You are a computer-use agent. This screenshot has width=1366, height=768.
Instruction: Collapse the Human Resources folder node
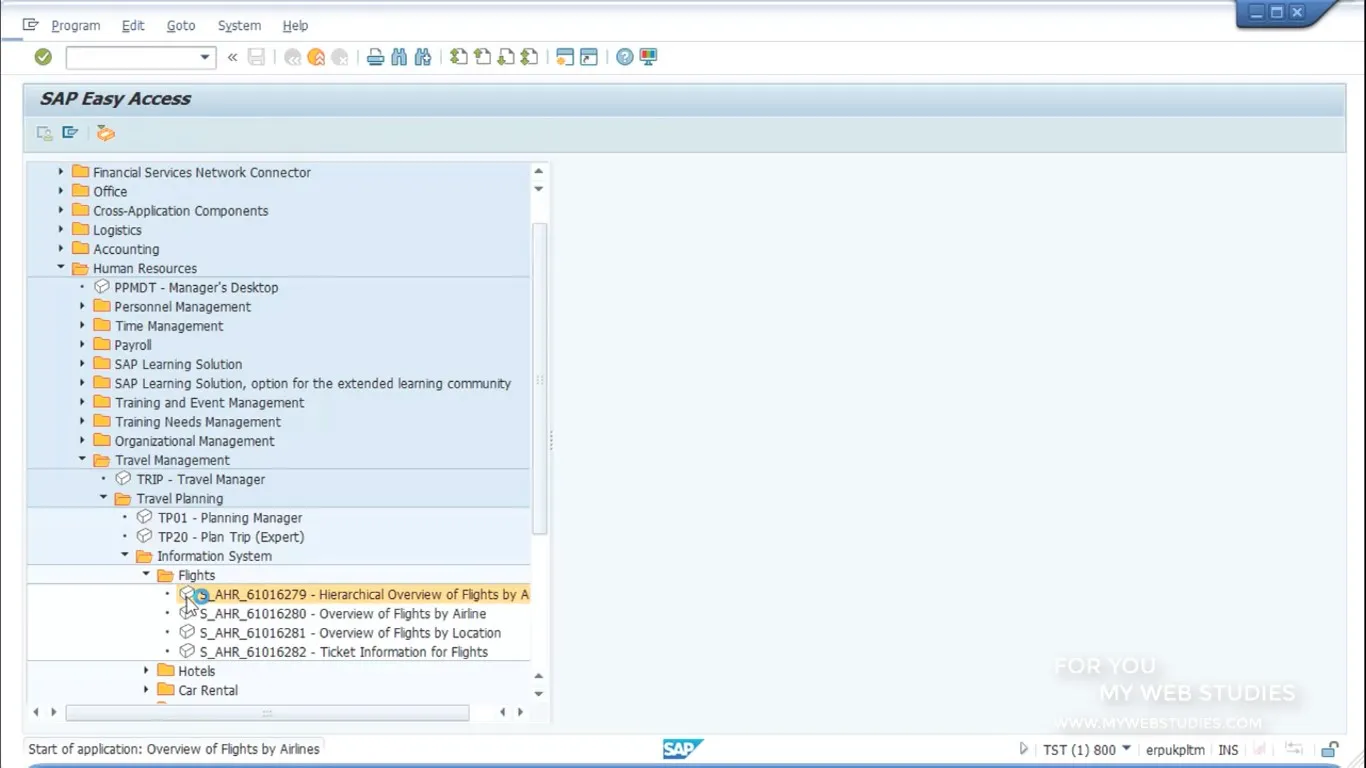[61, 268]
